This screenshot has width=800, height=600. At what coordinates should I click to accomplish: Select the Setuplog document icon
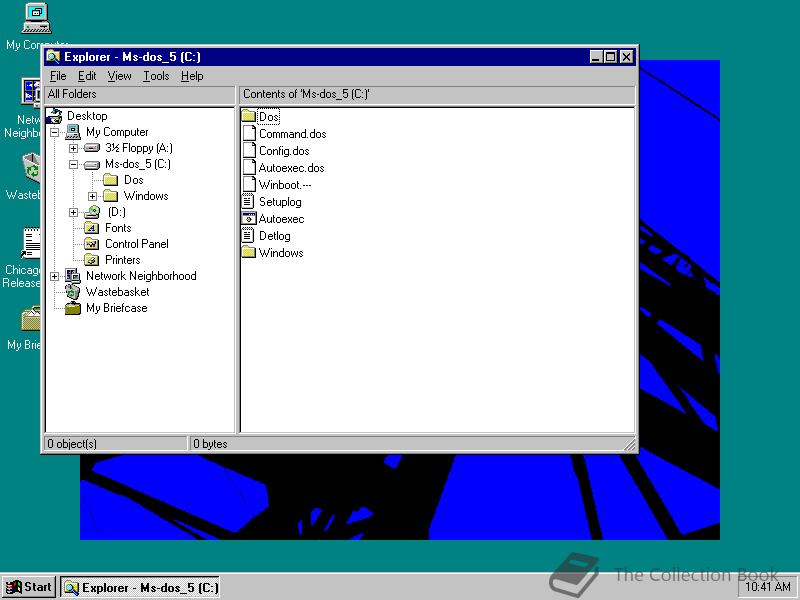[248, 201]
